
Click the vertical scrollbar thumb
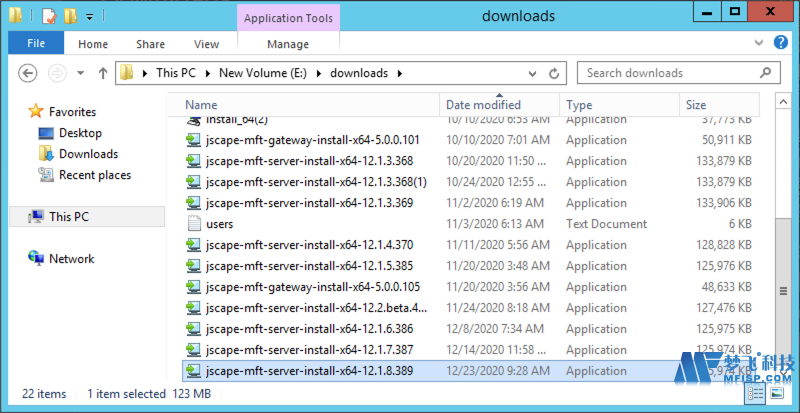[783, 292]
